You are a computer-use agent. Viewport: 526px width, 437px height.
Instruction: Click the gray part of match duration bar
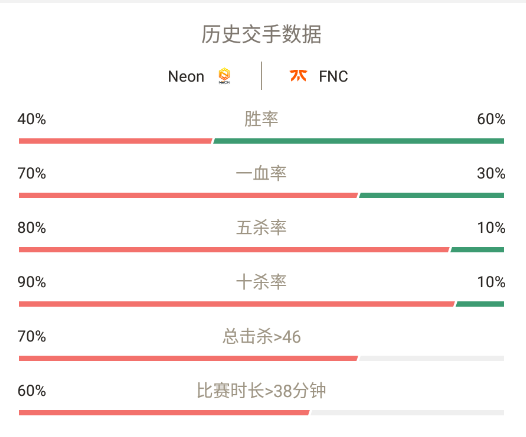tap(407, 413)
